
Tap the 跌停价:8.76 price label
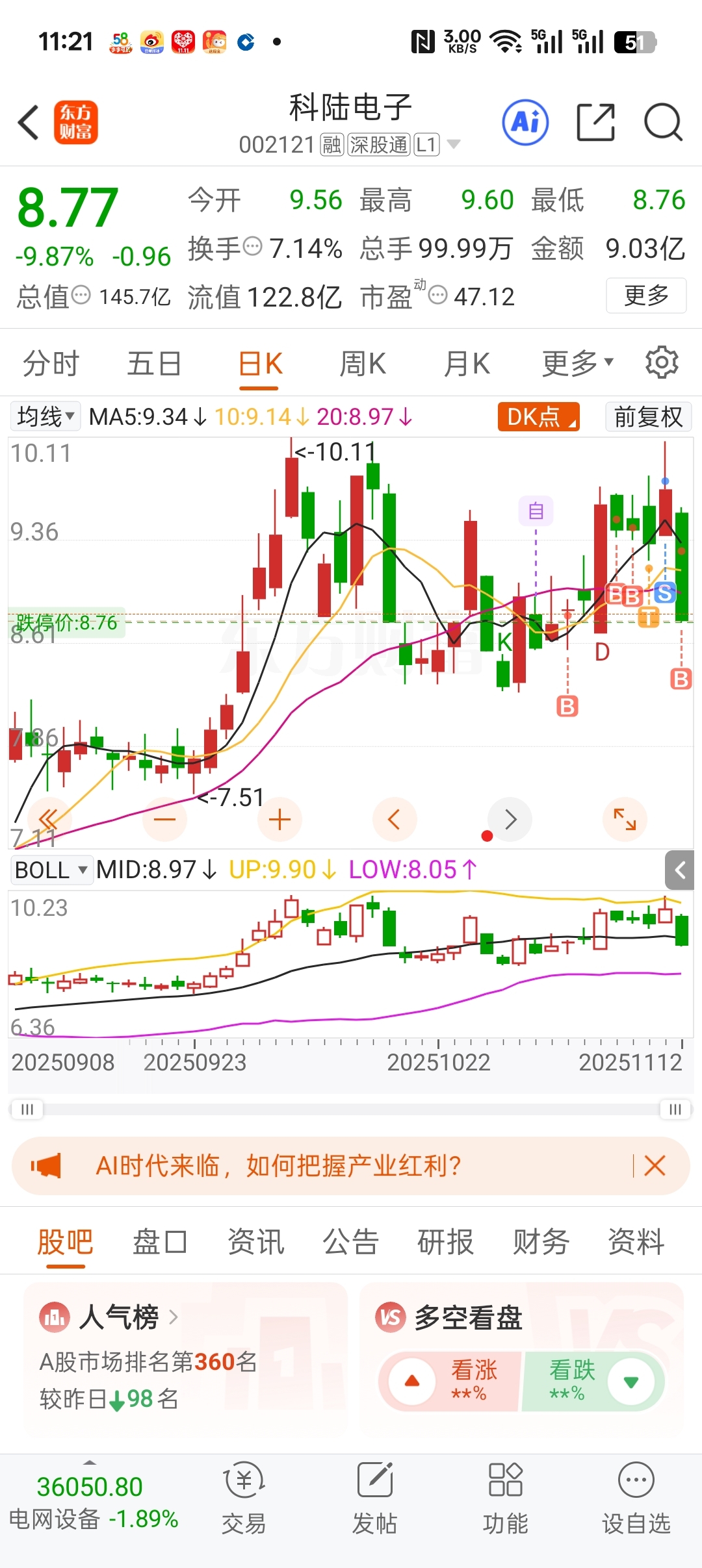[67, 623]
